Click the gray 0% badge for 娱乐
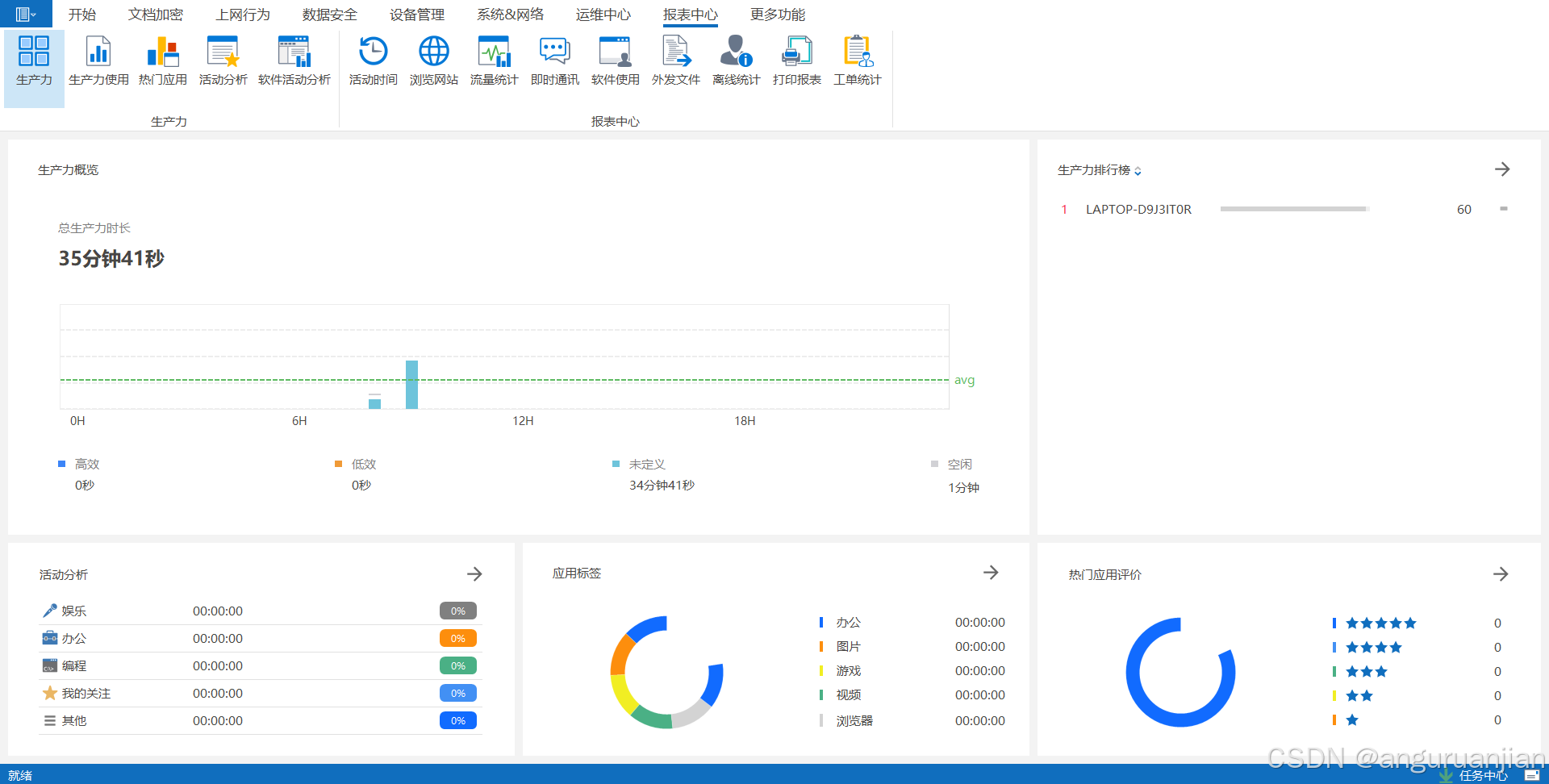The width and height of the screenshot is (1549, 784). pos(458,611)
